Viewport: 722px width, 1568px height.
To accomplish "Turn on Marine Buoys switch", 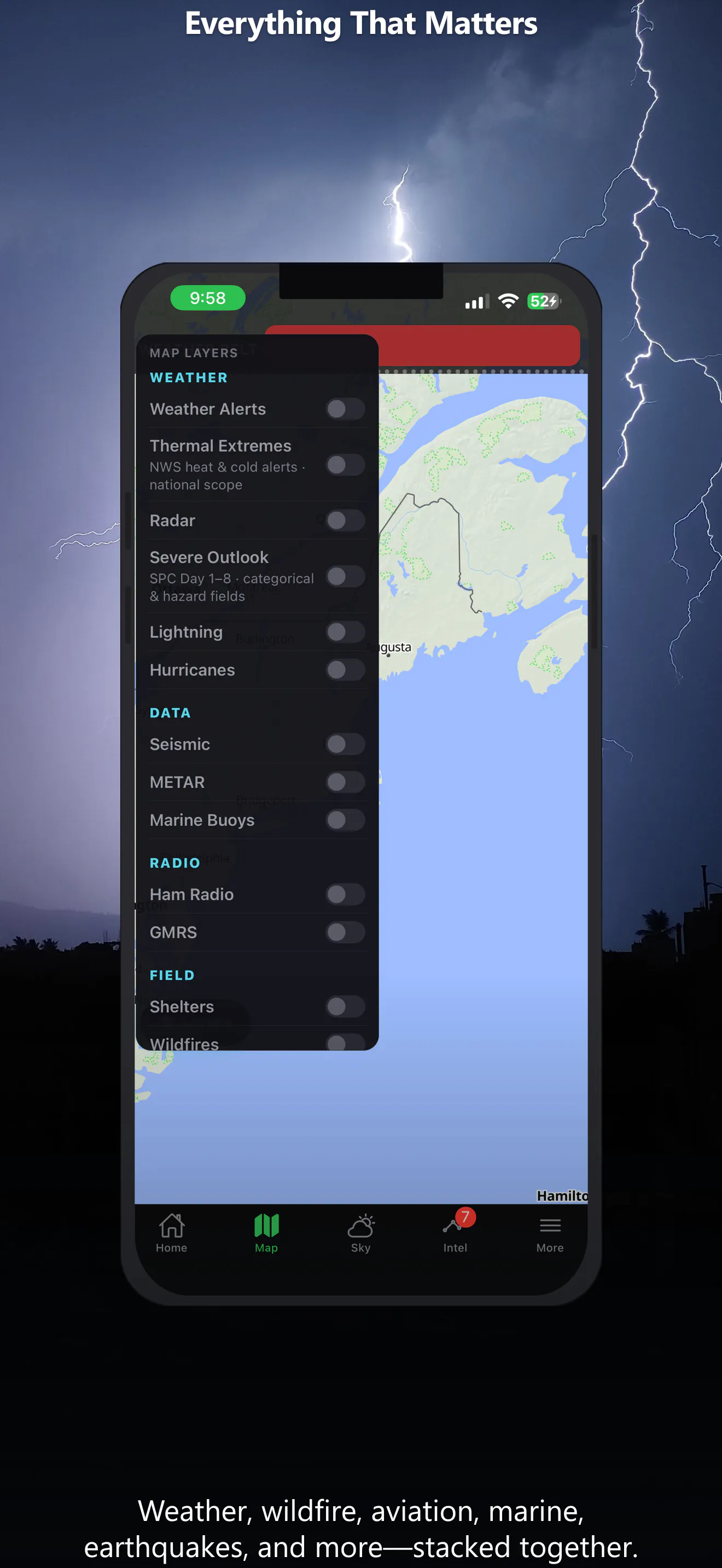I will [x=345, y=820].
